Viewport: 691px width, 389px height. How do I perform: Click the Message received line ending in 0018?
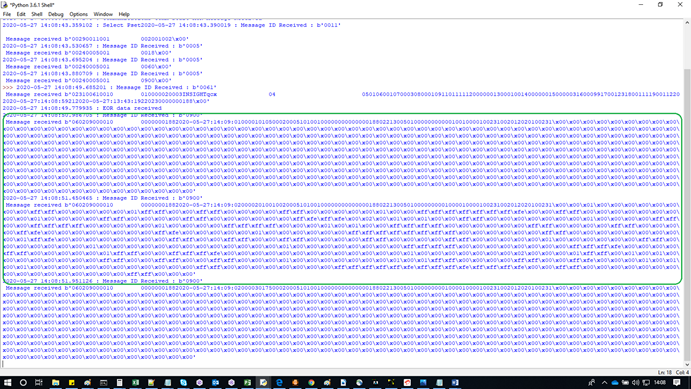[x=89, y=53]
